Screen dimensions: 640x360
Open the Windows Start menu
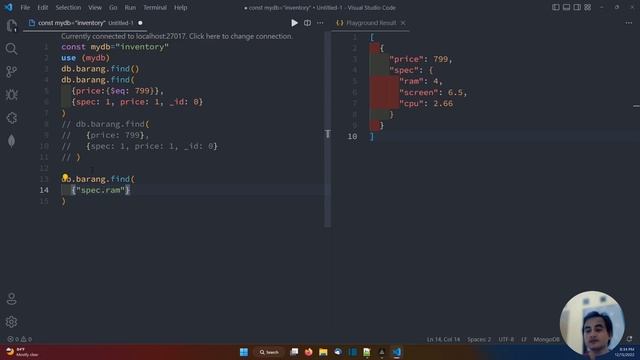pyautogui.click(x=244, y=352)
